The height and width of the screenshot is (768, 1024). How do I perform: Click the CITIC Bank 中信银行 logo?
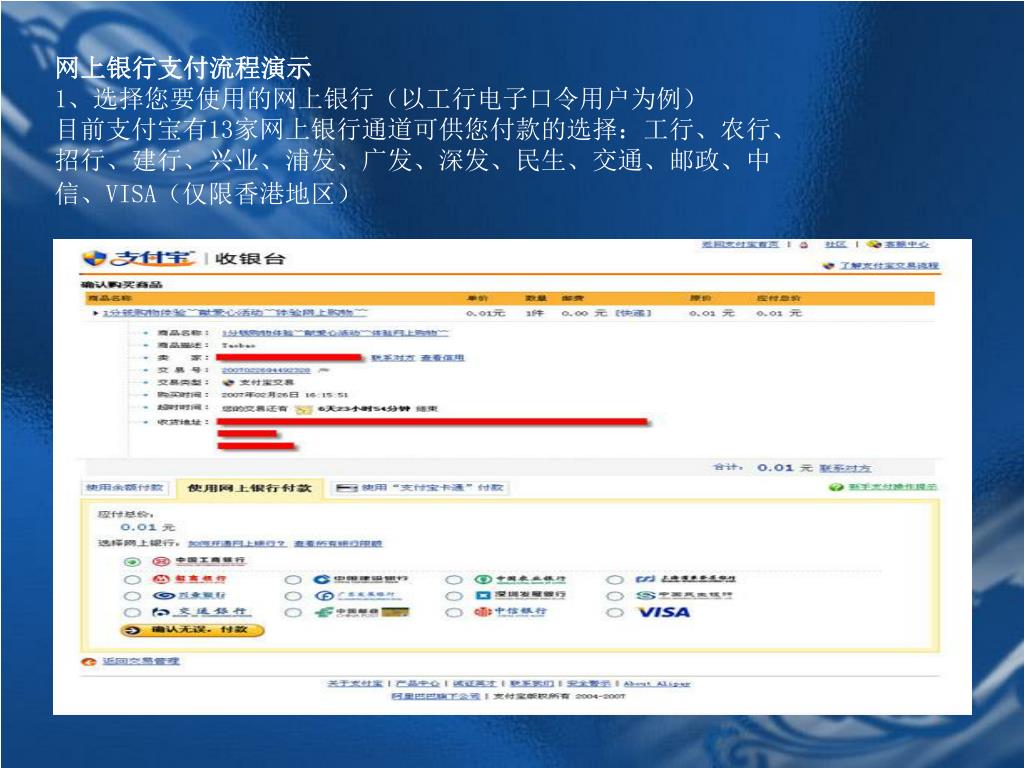pyautogui.click(x=511, y=612)
